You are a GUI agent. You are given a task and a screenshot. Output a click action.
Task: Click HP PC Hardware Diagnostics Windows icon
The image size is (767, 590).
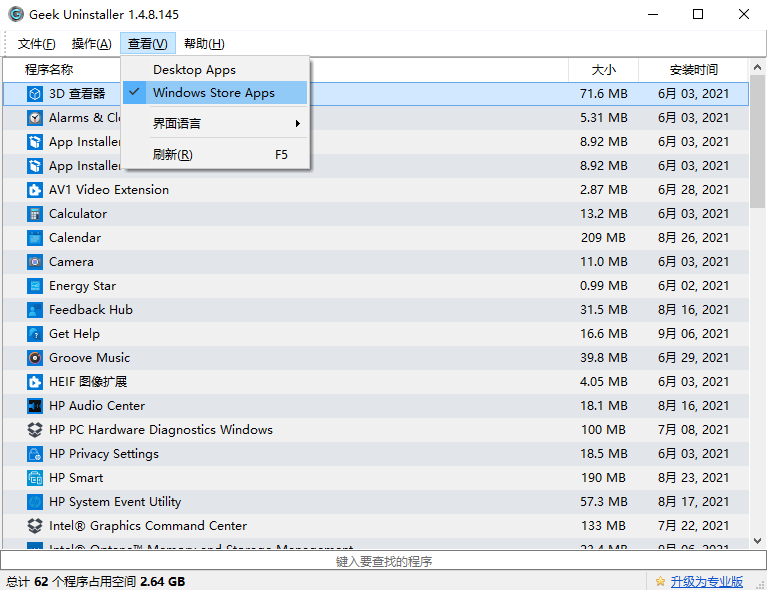click(x=35, y=430)
